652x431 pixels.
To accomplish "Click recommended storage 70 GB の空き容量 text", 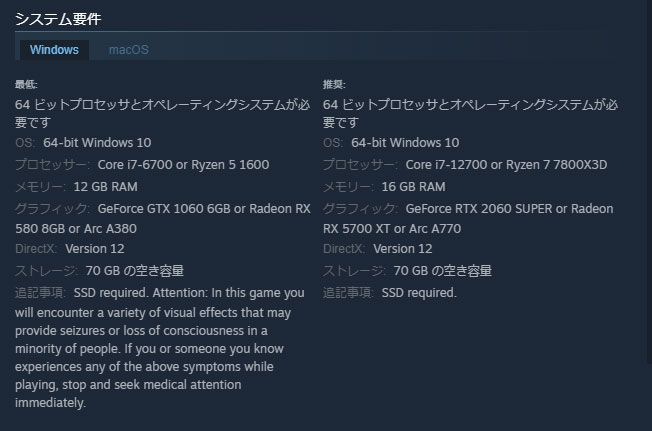I will coord(442,271).
